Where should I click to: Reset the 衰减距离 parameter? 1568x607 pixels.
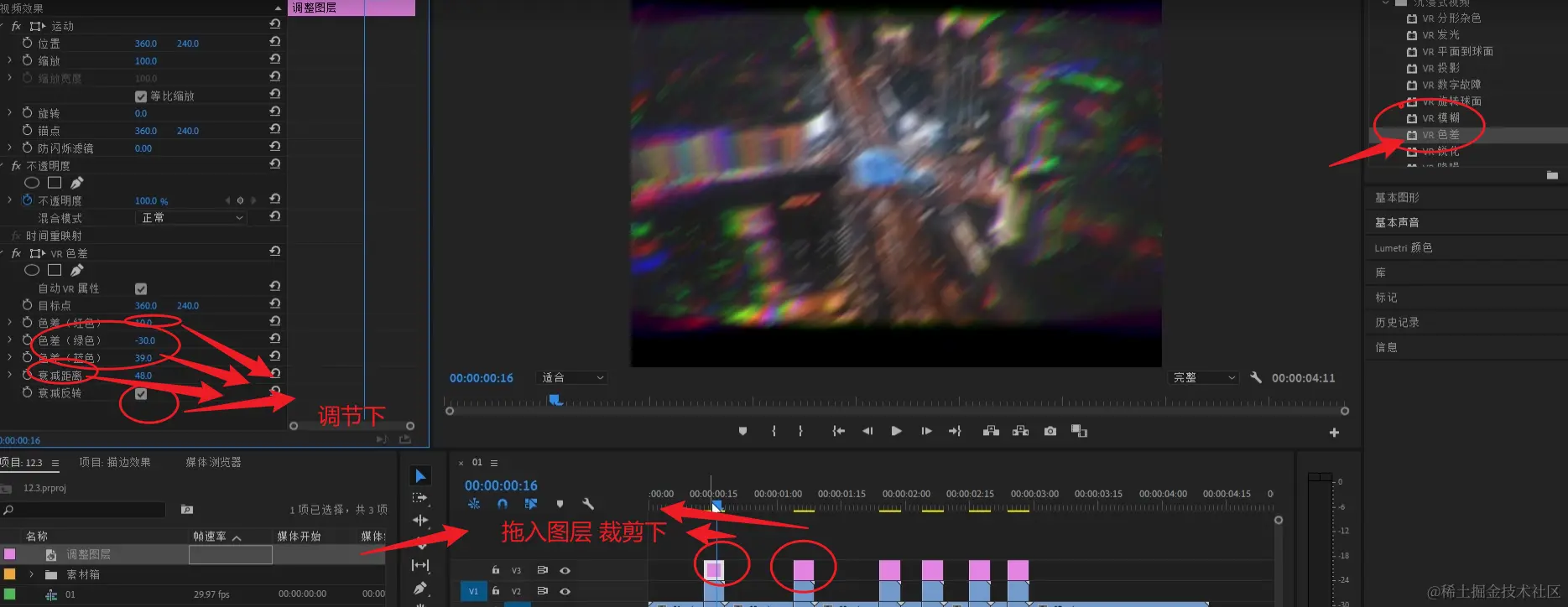click(x=275, y=374)
